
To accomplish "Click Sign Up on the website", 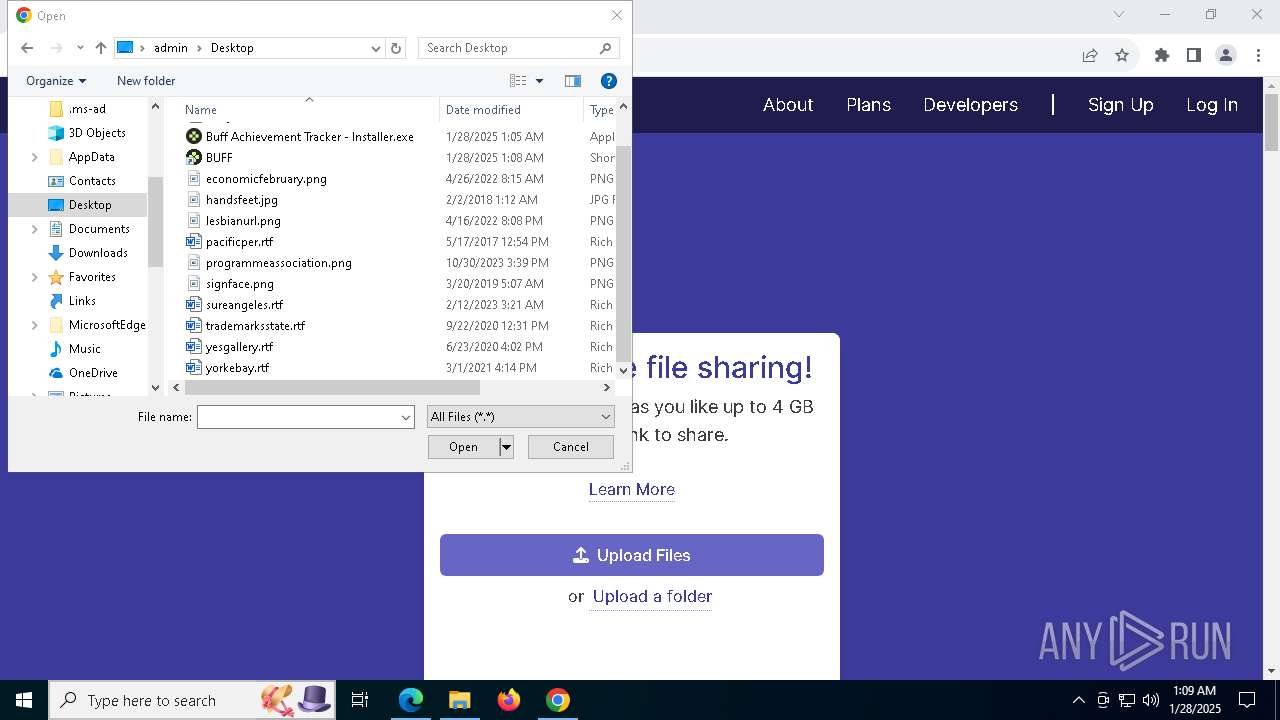I will (1120, 105).
